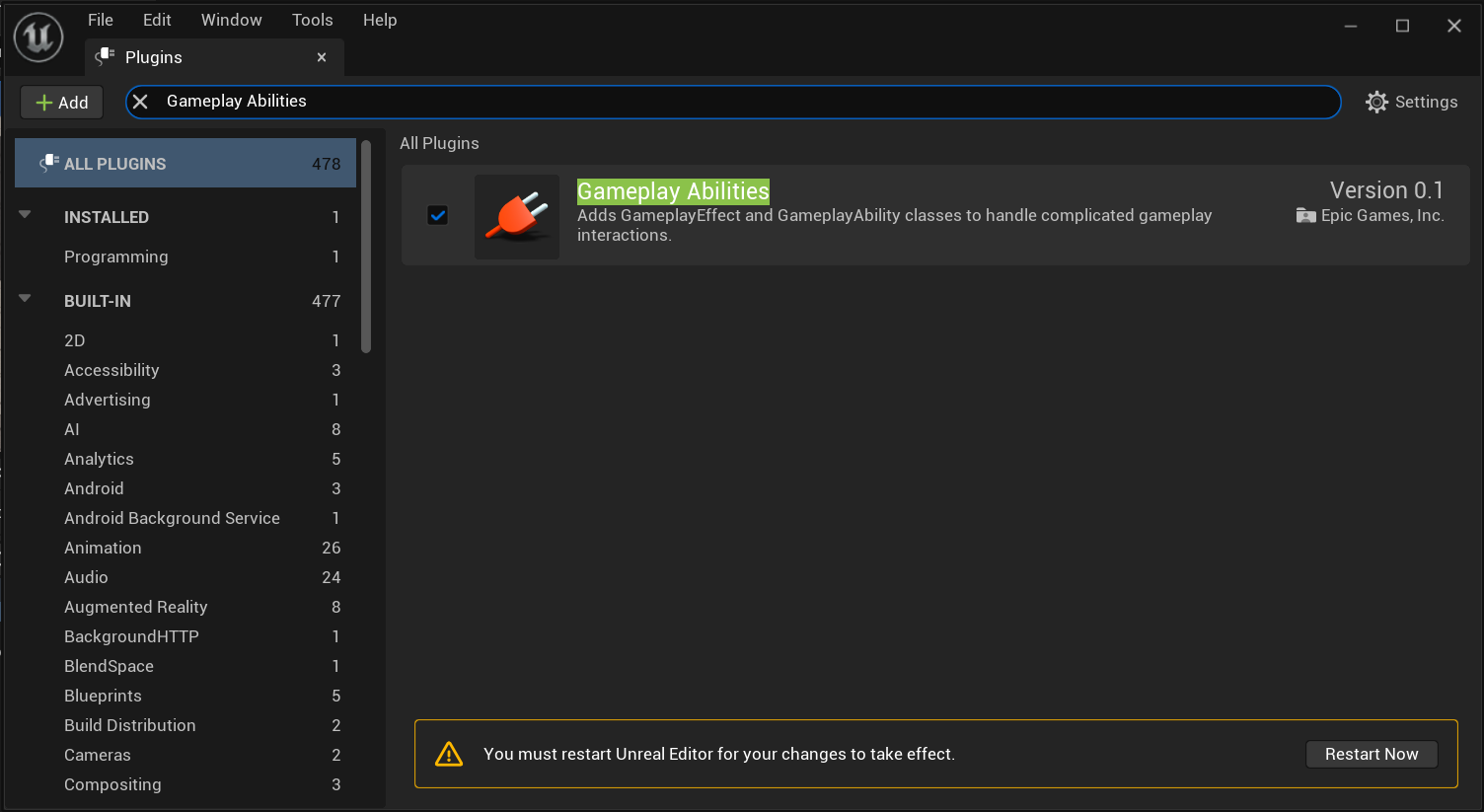This screenshot has height=812, width=1484.
Task: Click the warning triangle icon in restart banner
Action: 449,754
